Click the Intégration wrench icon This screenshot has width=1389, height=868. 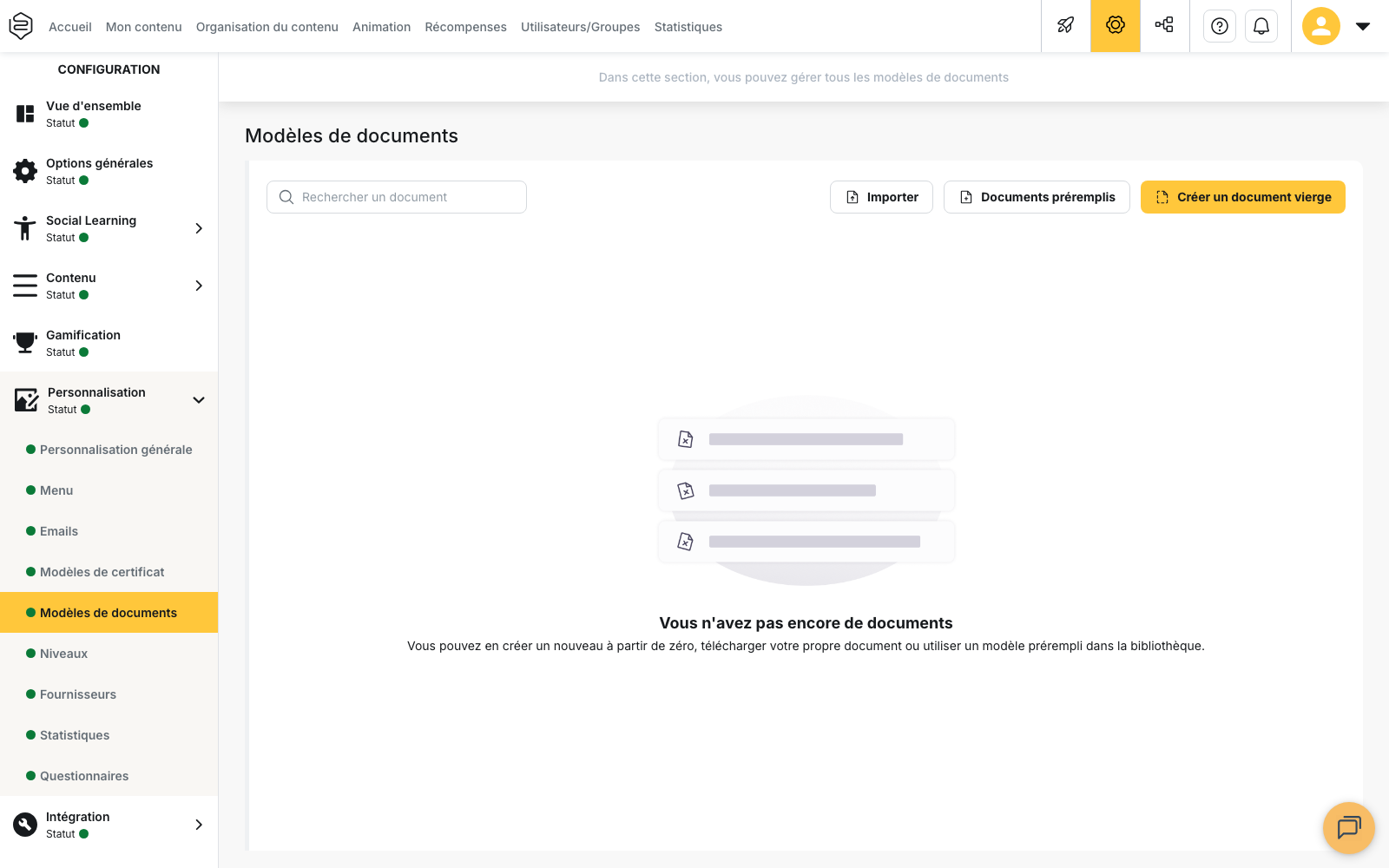(25, 825)
